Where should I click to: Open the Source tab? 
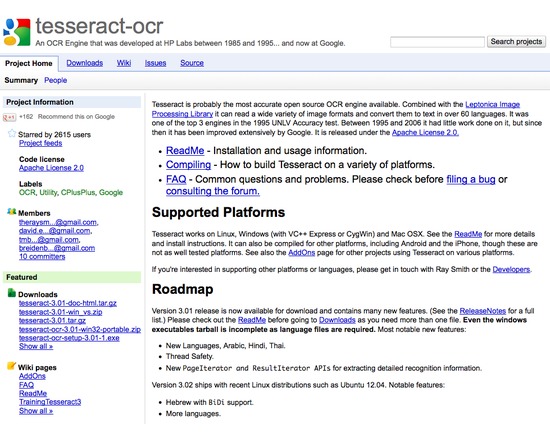192,63
